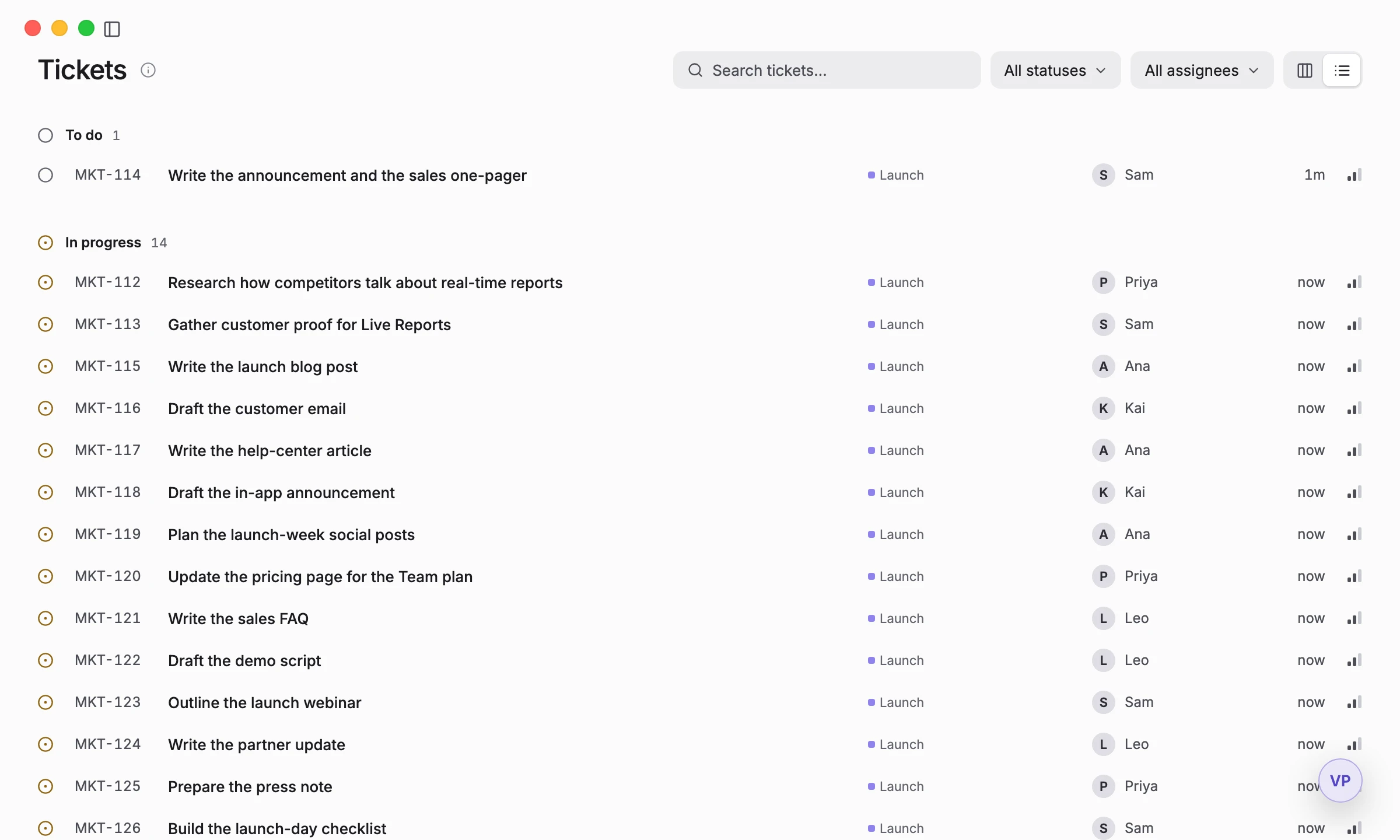Click the Tickets page heading

tap(82, 70)
